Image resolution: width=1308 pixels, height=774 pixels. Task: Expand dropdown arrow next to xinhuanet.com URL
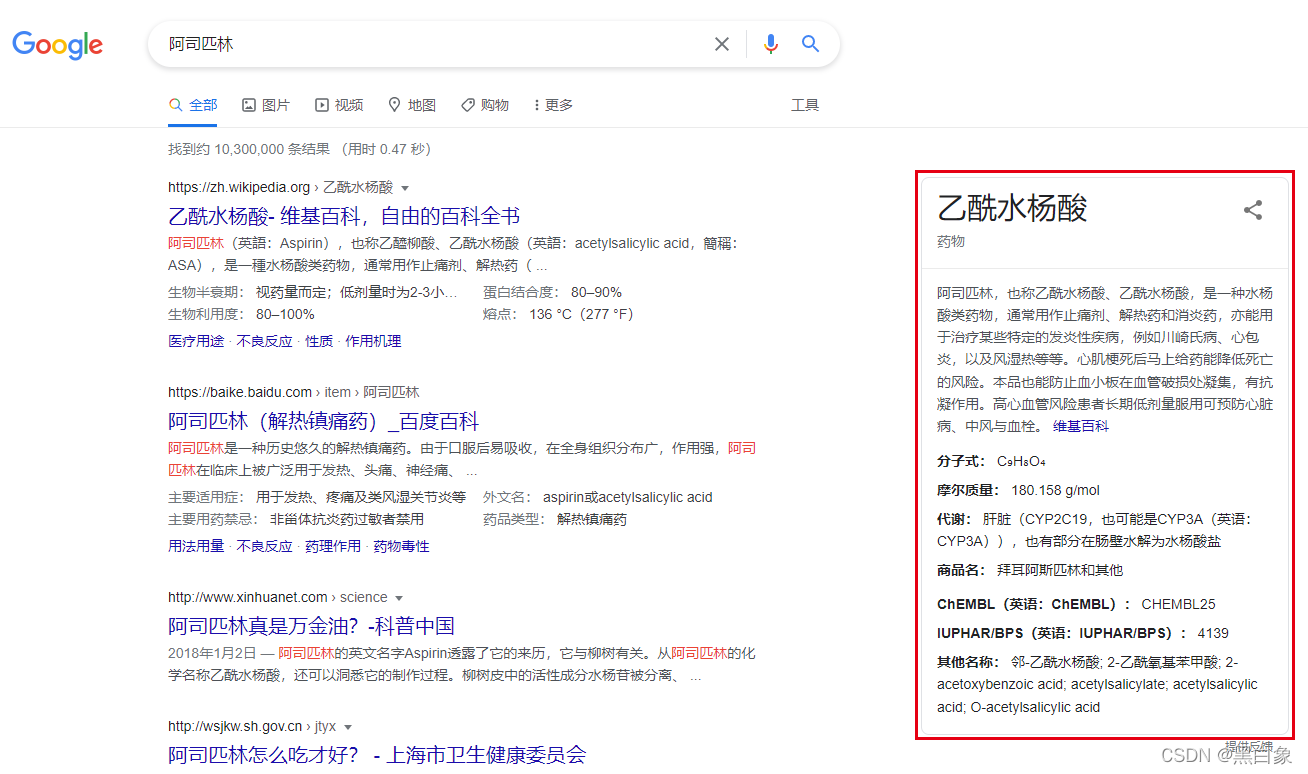point(399,598)
